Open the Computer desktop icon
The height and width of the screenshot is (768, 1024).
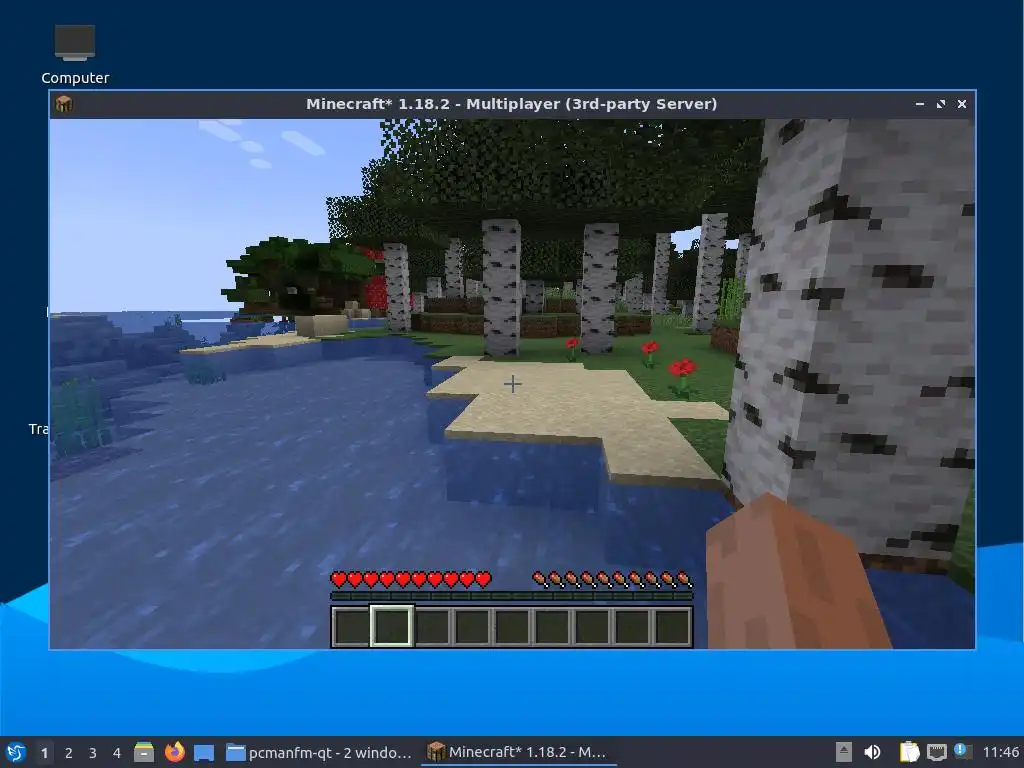[74, 54]
